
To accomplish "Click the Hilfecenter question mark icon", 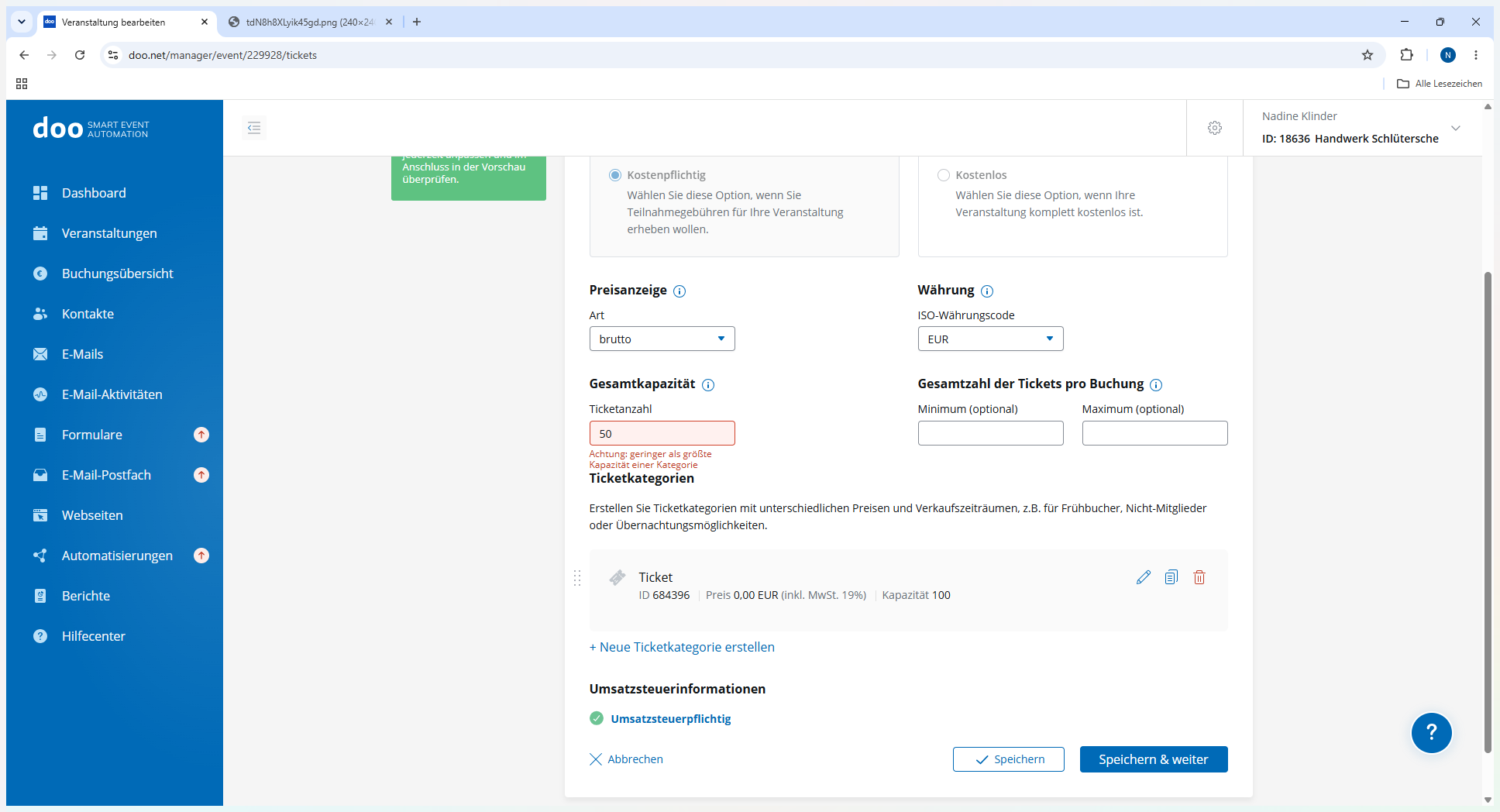I will [x=40, y=636].
